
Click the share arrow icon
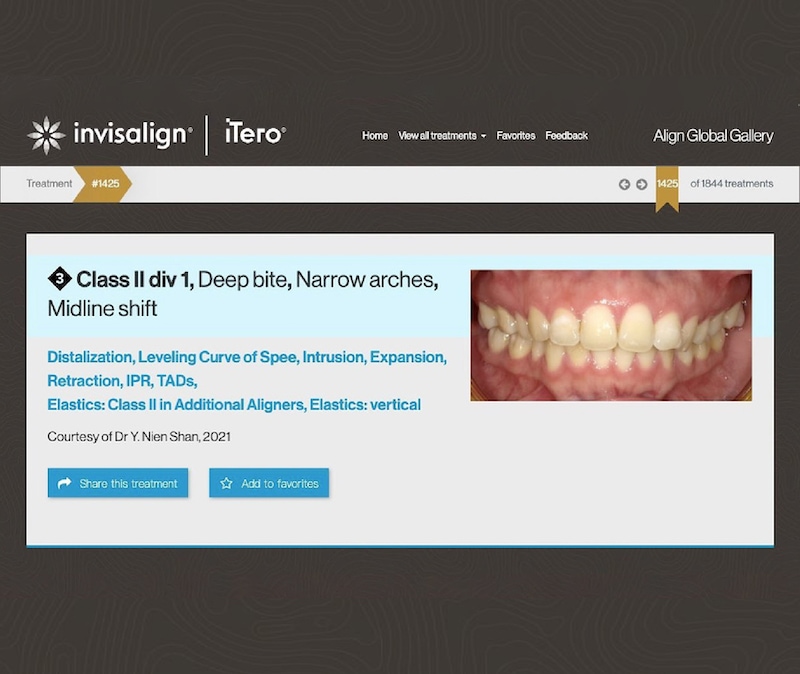tap(65, 483)
